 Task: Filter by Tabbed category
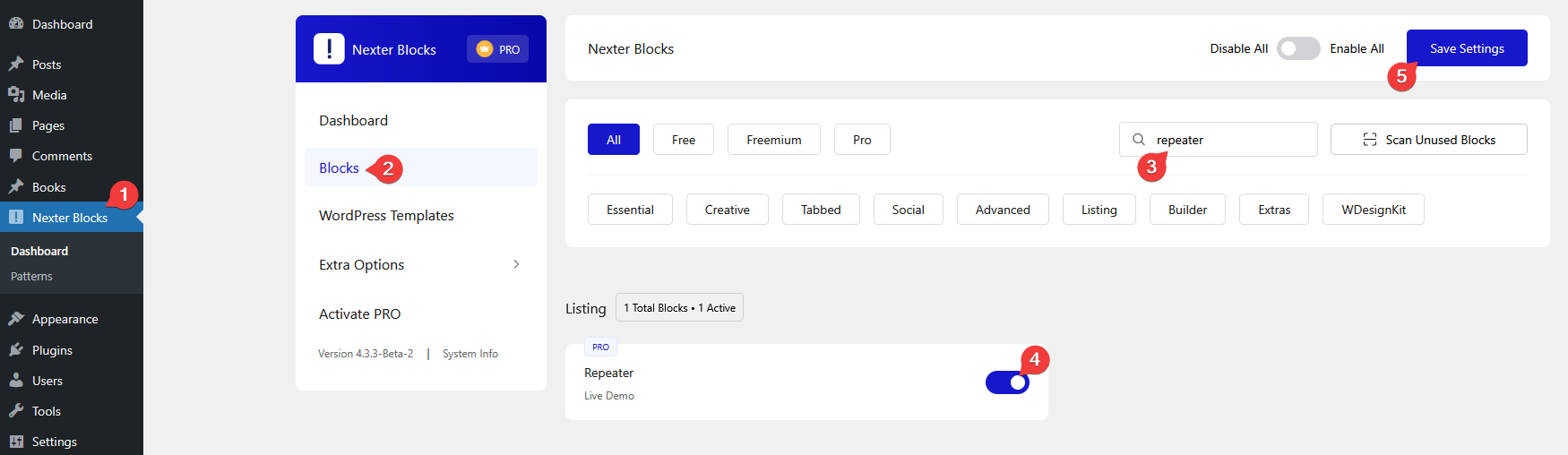[821, 210]
